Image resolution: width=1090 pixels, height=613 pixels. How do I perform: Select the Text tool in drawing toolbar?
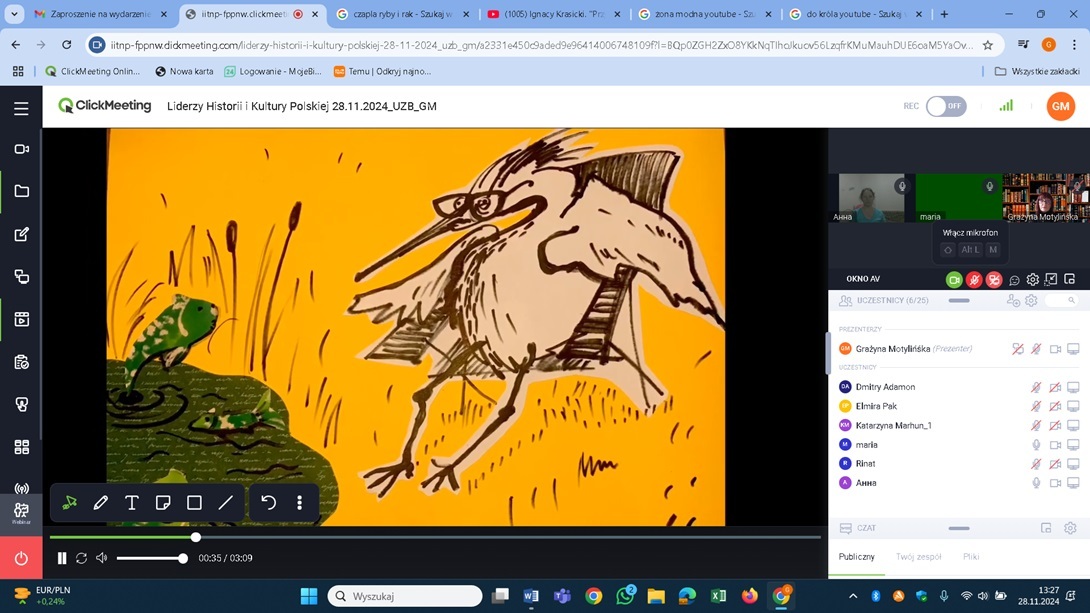tap(131, 502)
